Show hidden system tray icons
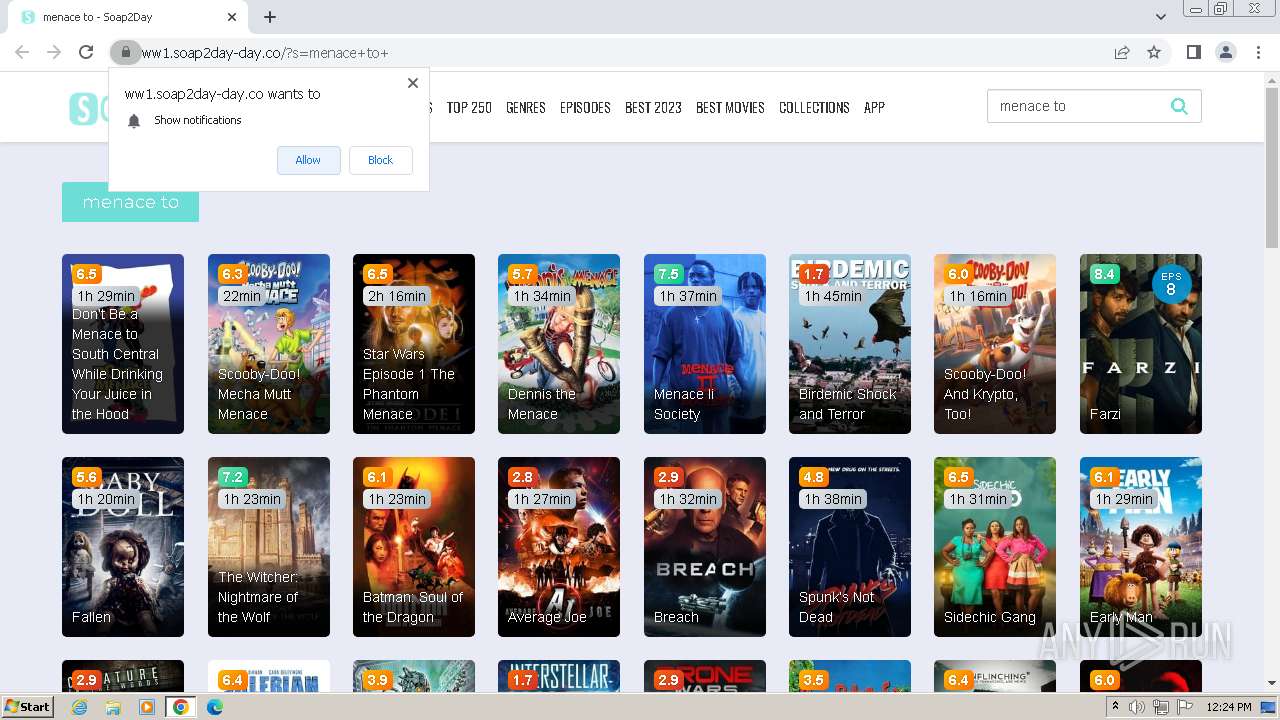Image resolution: width=1280 pixels, height=720 pixels. tap(1115, 707)
